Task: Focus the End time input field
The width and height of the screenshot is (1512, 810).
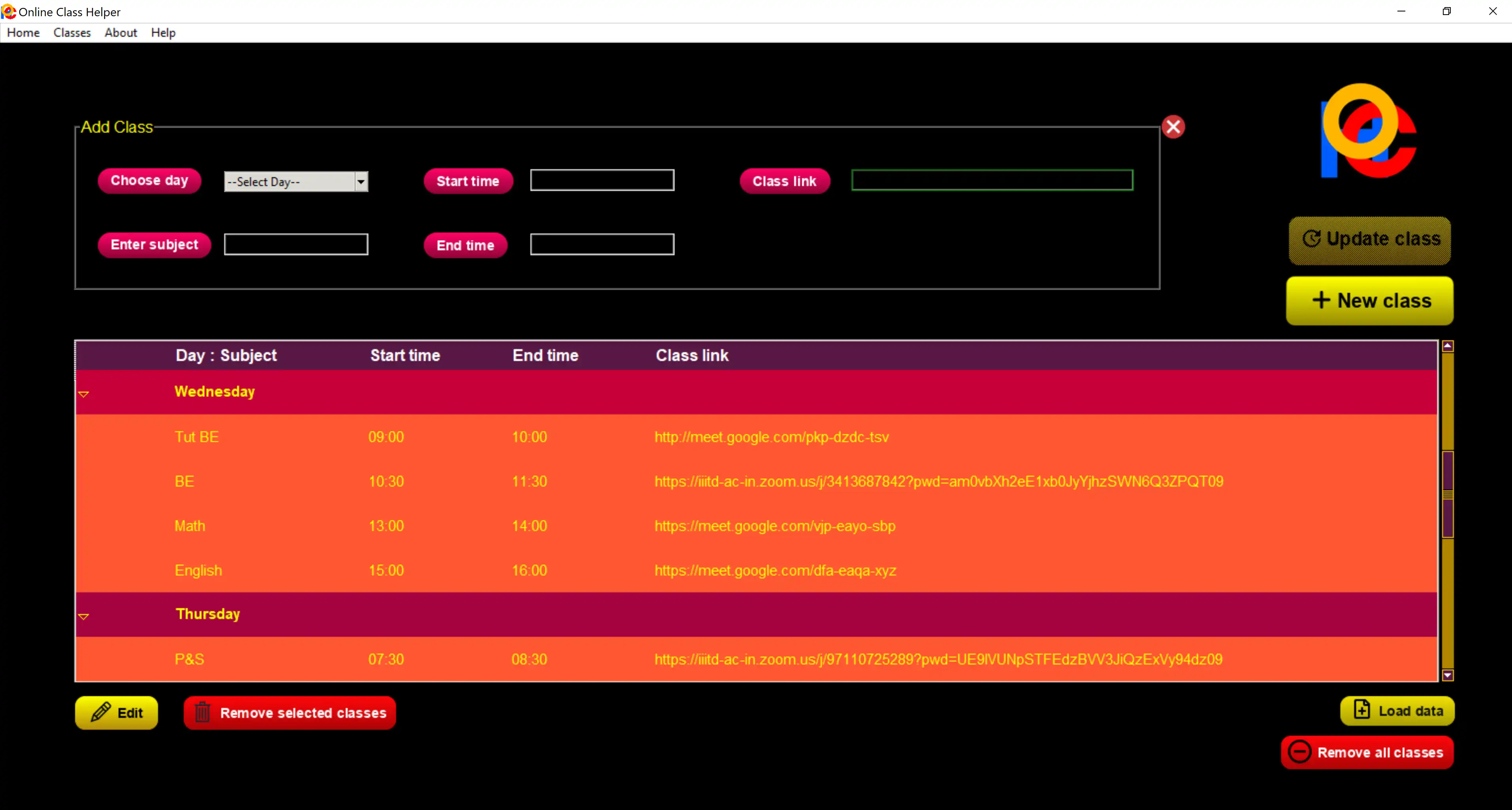Action: pyautogui.click(x=602, y=244)
